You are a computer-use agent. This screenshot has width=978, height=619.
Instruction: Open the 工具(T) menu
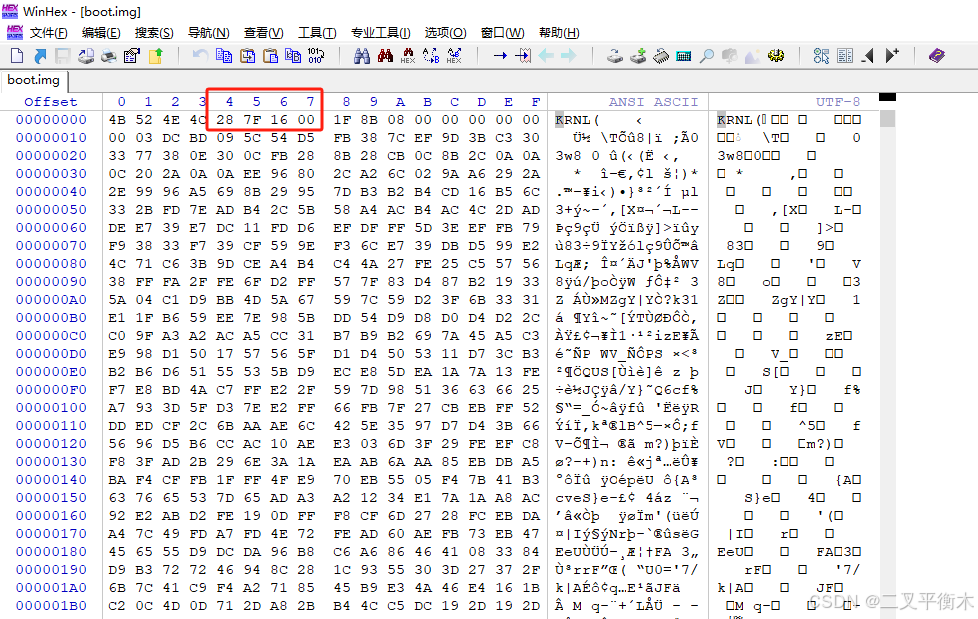317,33
